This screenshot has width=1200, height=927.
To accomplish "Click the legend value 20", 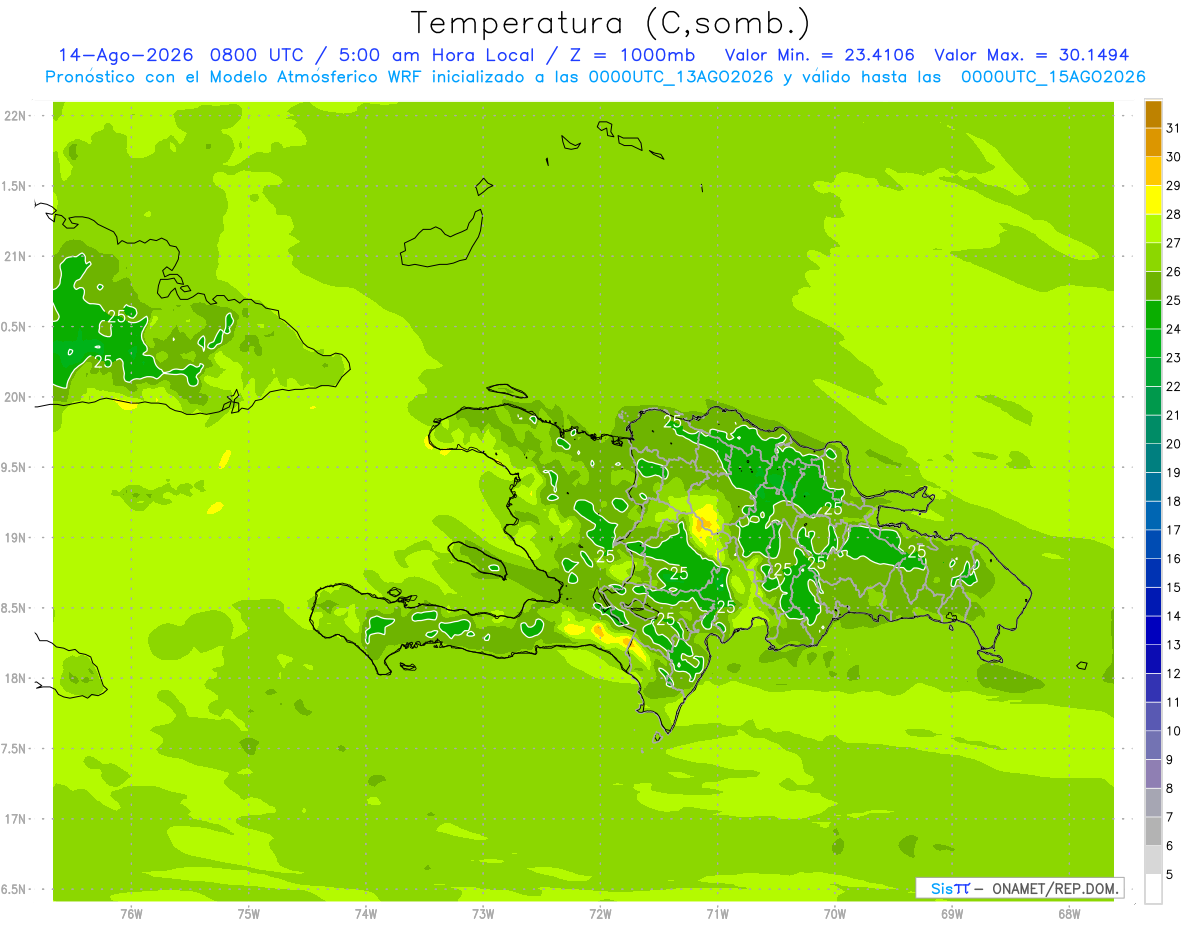I will (1173, 444).
